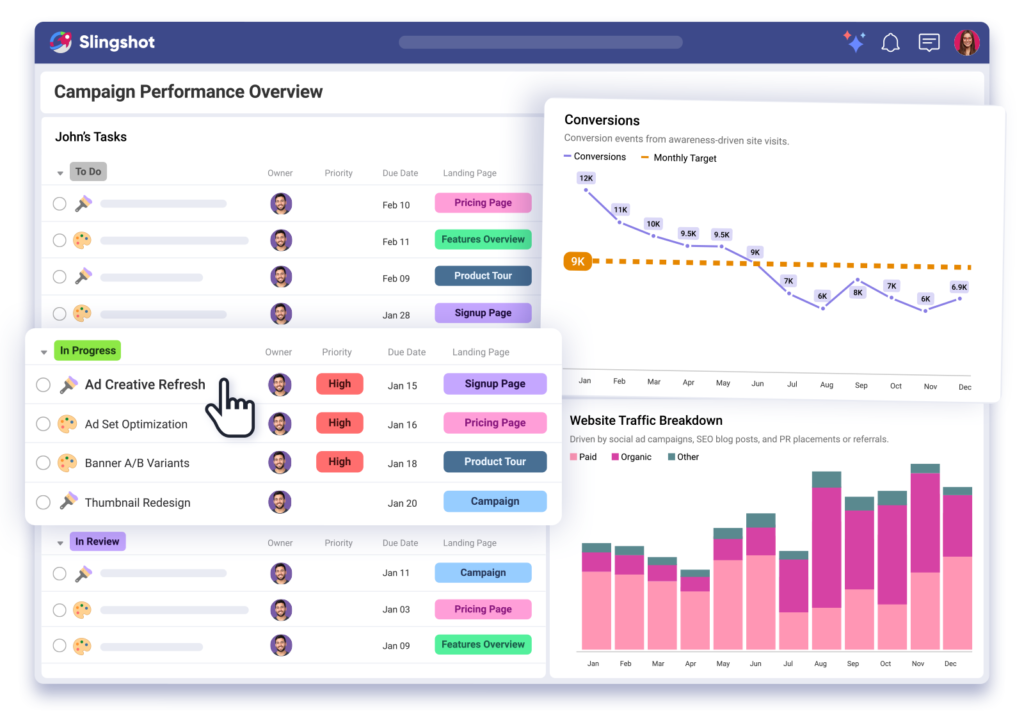Click the search bar in the top navigation

[x=540, y=42]
